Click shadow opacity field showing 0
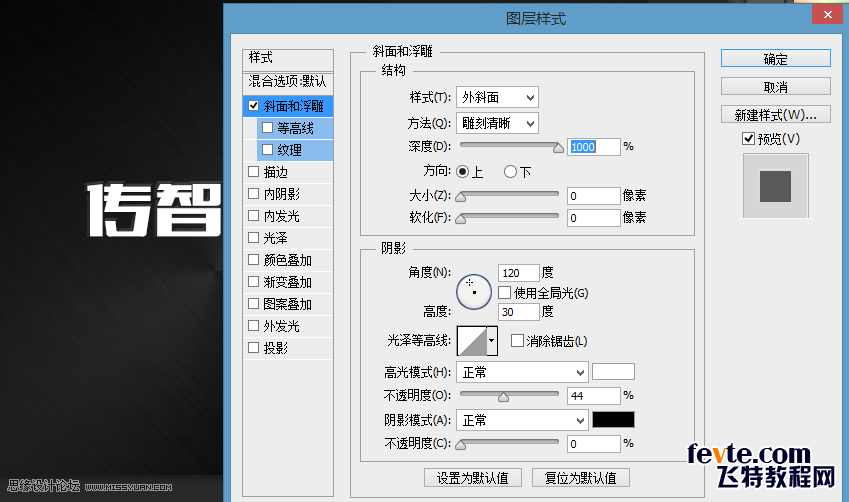The image size is (849, 502). point(593,444)
